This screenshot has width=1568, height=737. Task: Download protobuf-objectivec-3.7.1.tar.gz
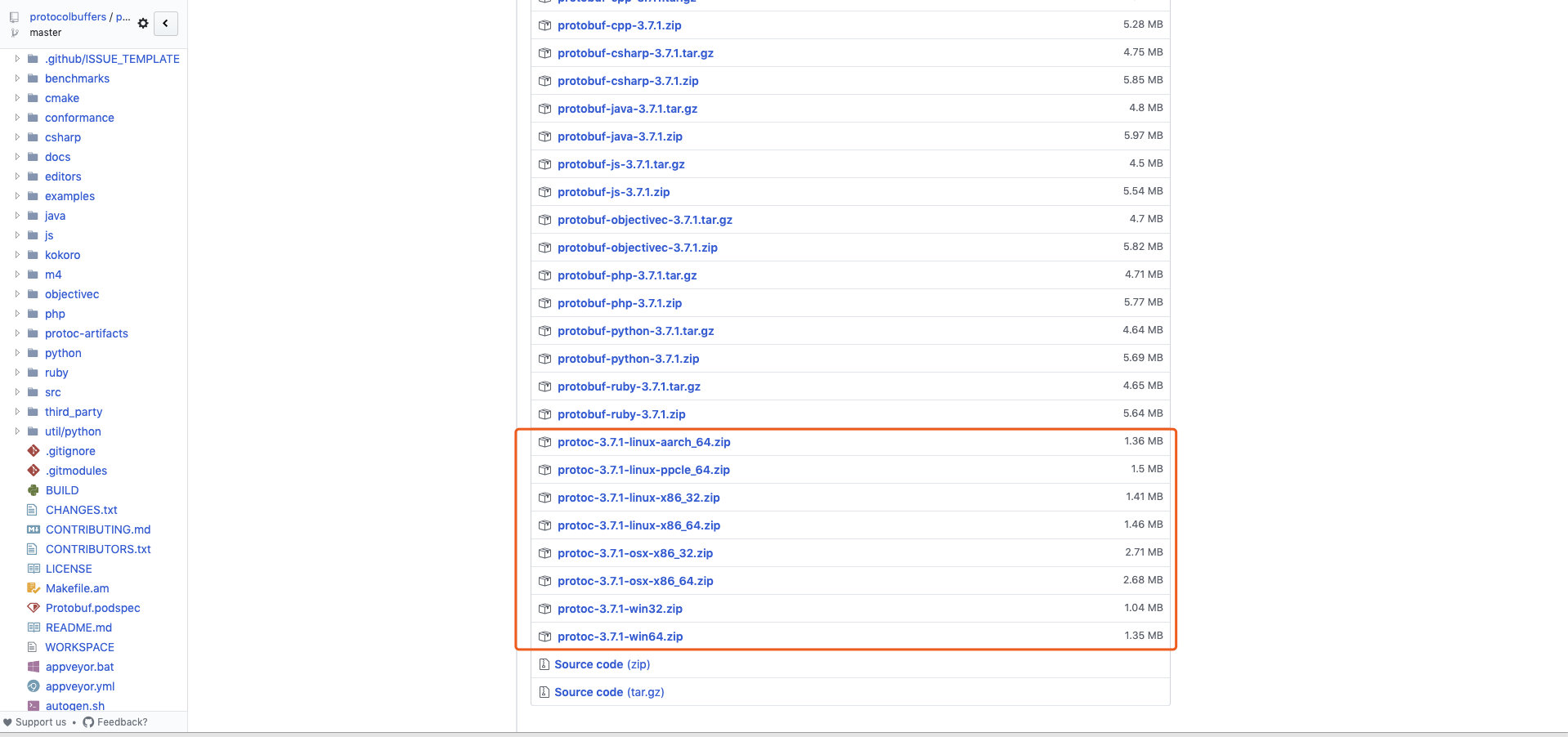[x=645, y=220]
